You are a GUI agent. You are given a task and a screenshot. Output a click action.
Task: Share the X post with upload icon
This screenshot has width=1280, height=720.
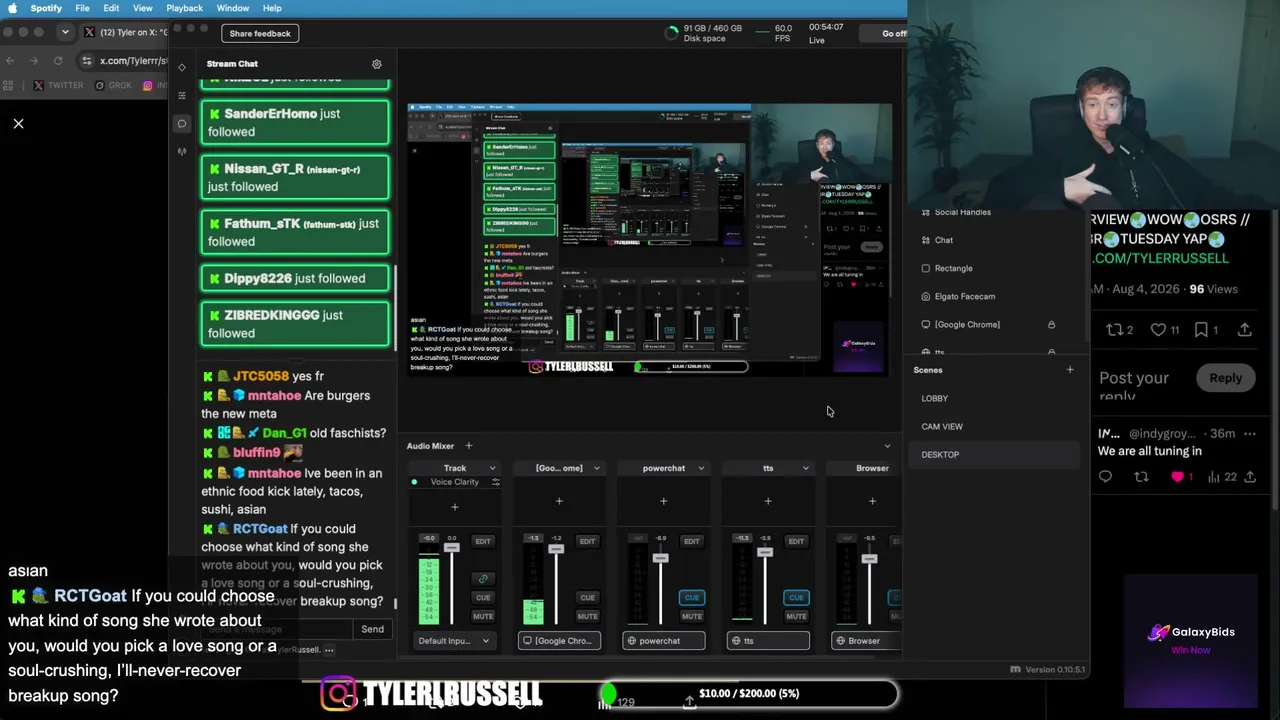click(1245, 330)
